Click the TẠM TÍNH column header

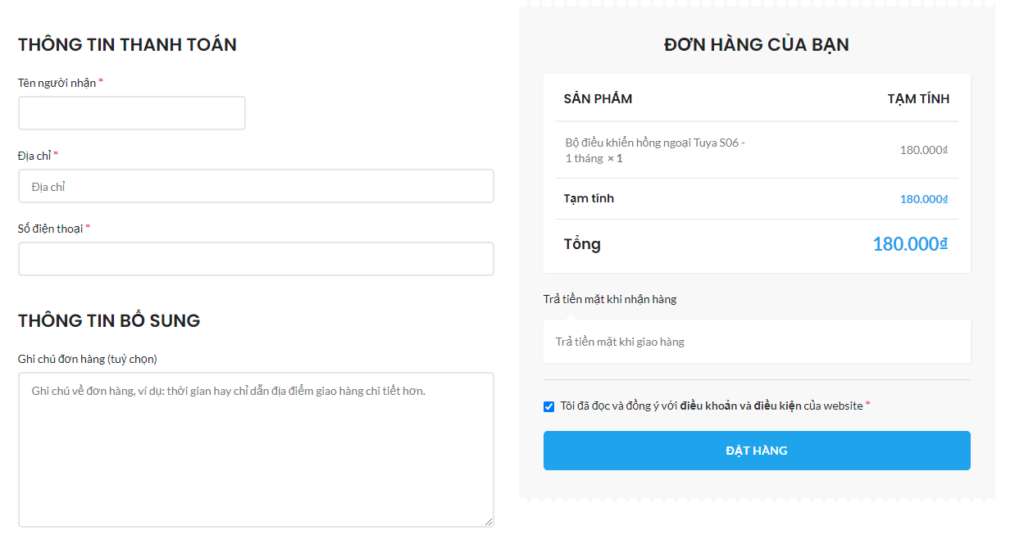coord(918,99)
